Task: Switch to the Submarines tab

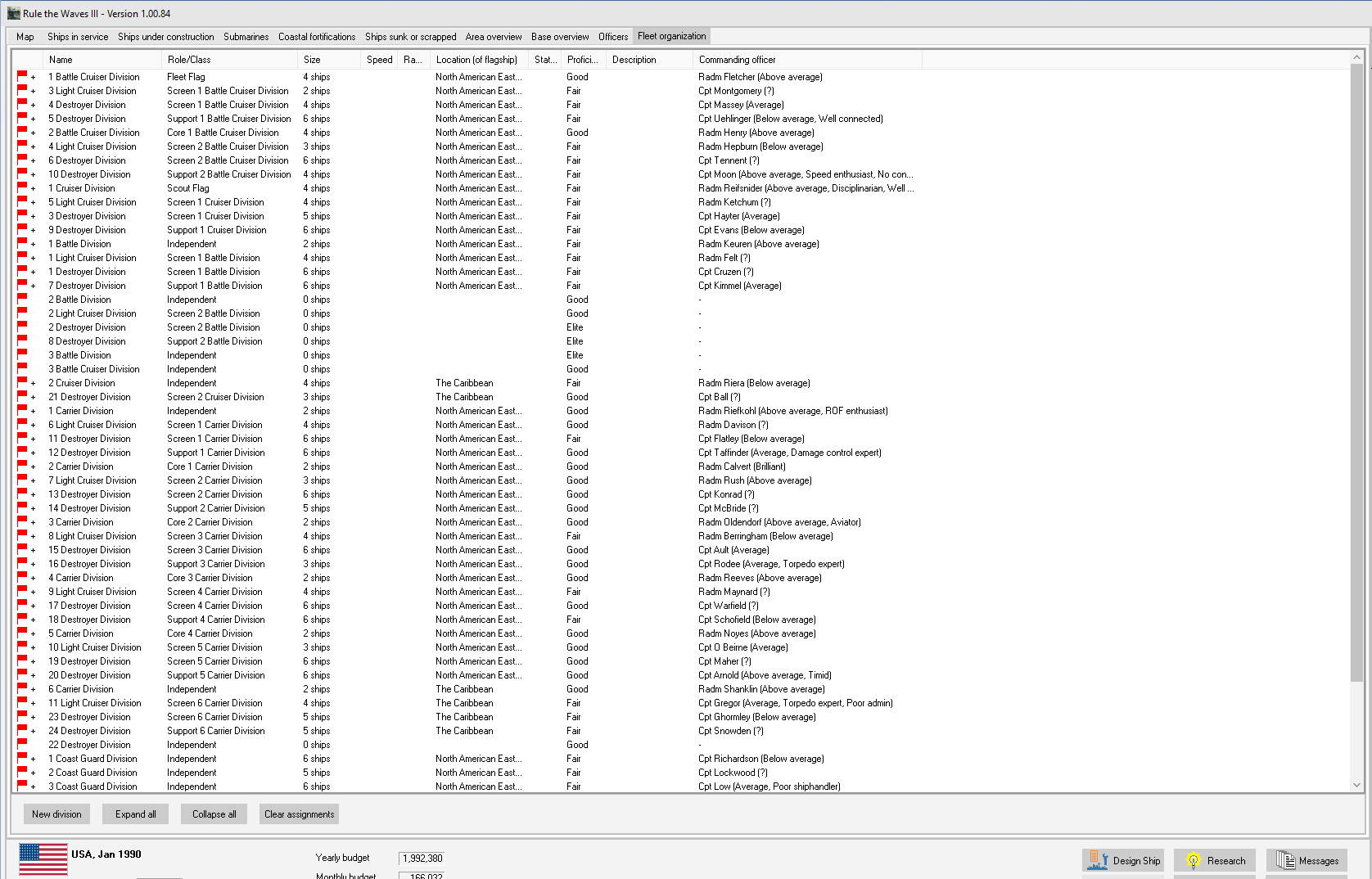Action: (246, 37)
